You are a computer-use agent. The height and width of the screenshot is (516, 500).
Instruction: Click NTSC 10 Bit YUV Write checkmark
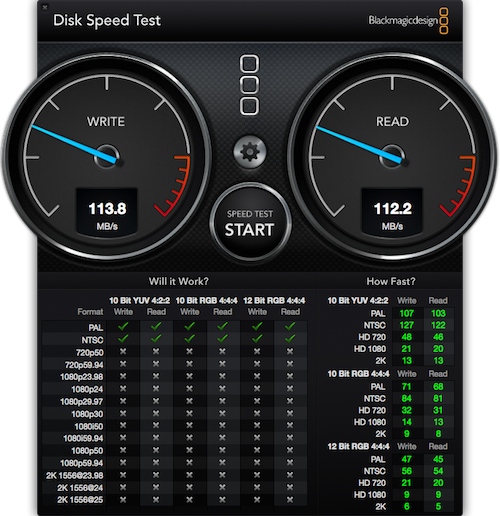[x=123, y=339]
